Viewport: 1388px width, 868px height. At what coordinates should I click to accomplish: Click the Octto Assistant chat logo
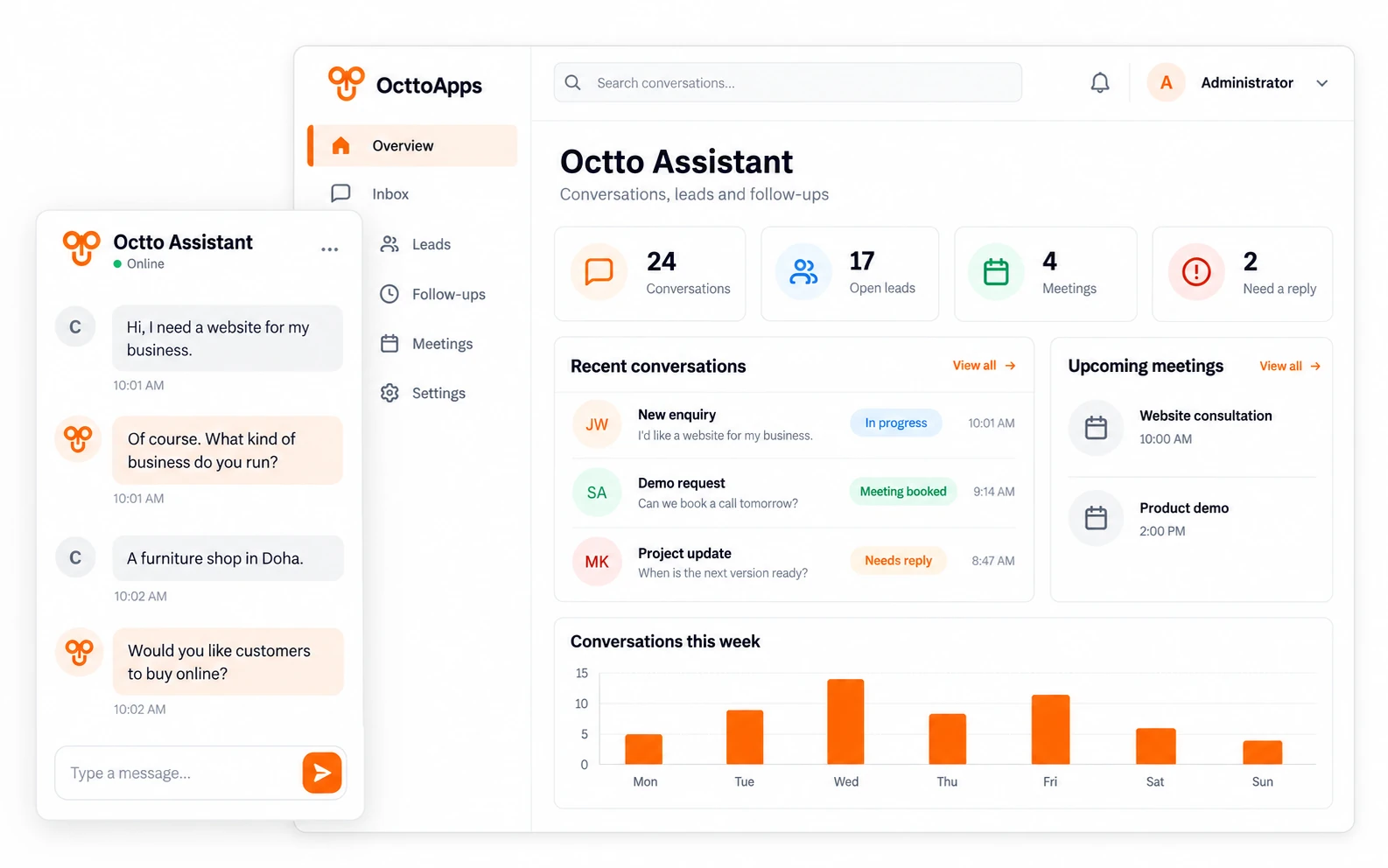[x=81, y=248]
